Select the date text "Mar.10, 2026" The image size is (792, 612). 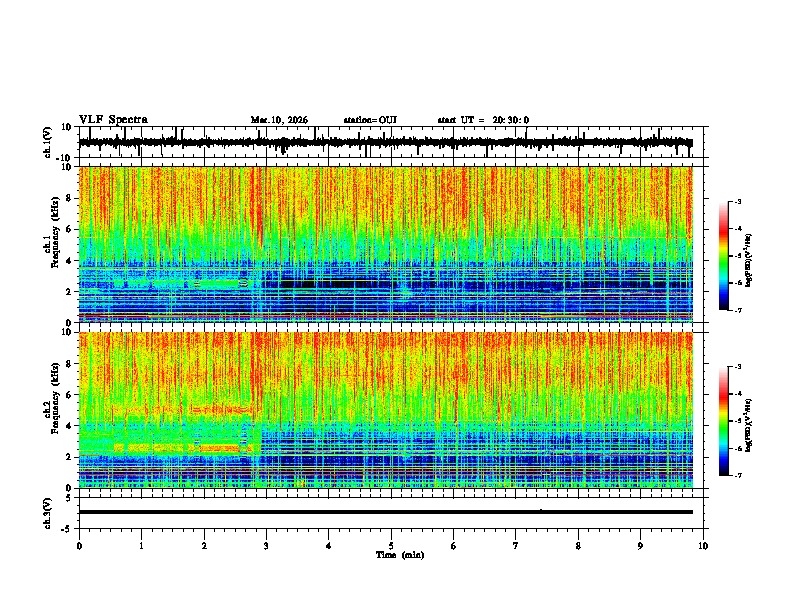[279, 120]
